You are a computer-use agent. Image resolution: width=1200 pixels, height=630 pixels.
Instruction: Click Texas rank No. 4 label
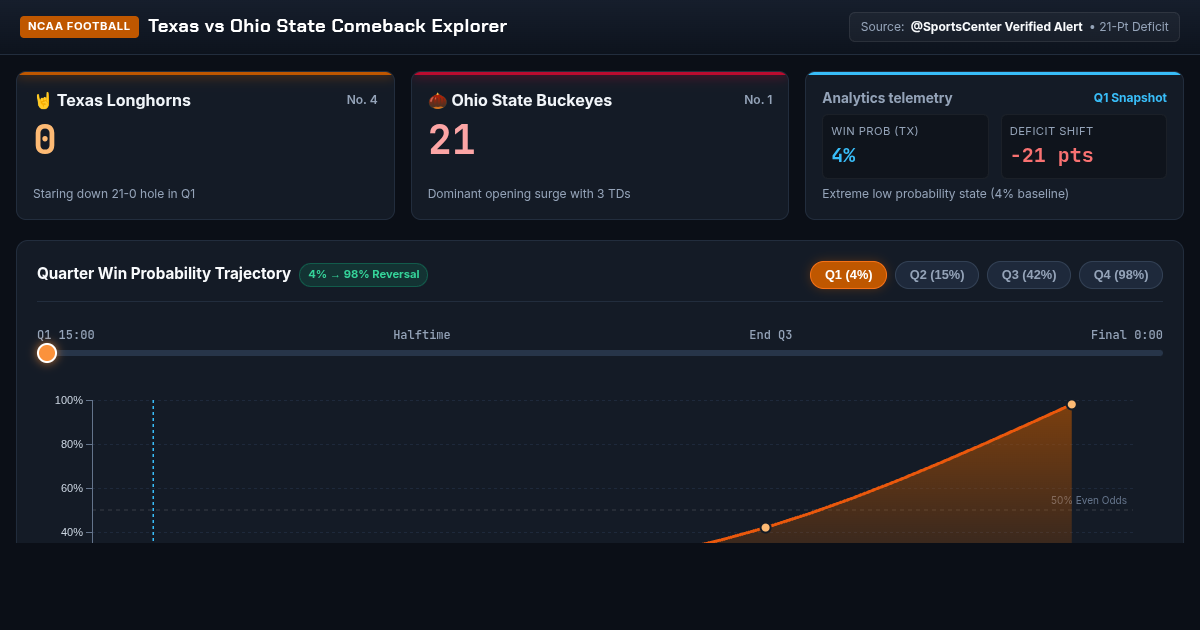[x=362, y=100]
